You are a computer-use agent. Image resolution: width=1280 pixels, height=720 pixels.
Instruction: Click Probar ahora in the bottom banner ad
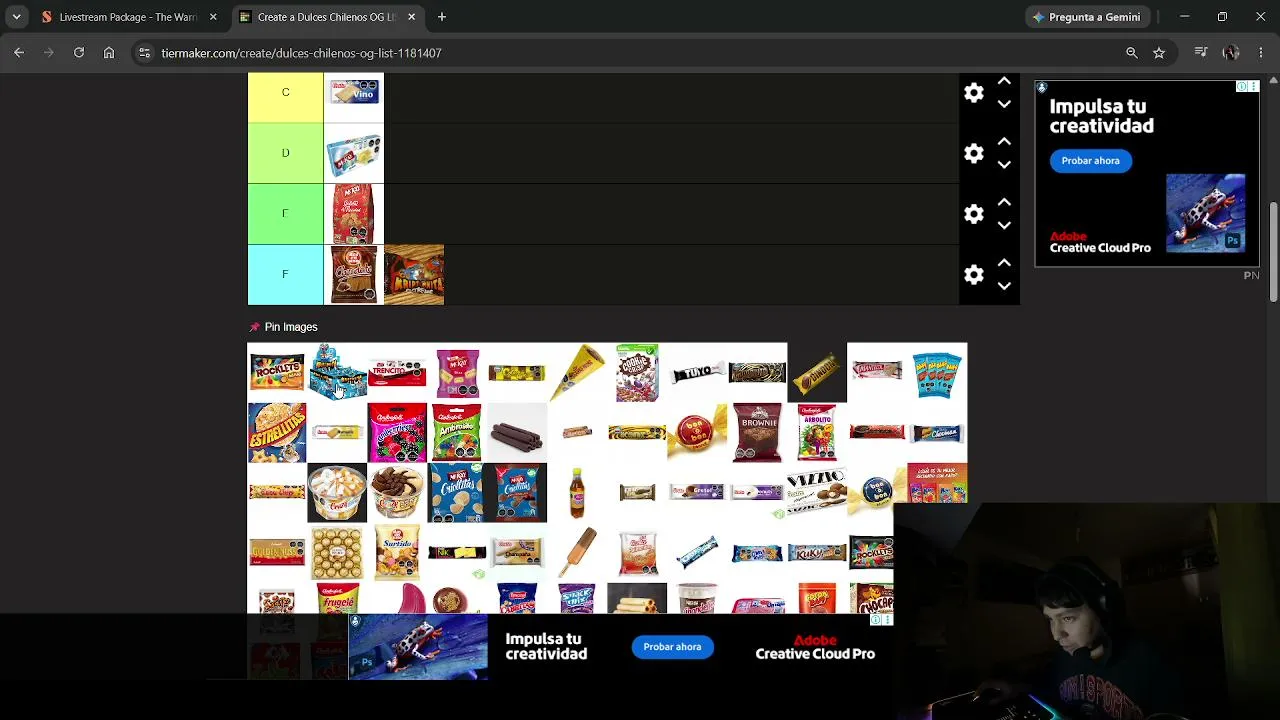click(672, 647)
